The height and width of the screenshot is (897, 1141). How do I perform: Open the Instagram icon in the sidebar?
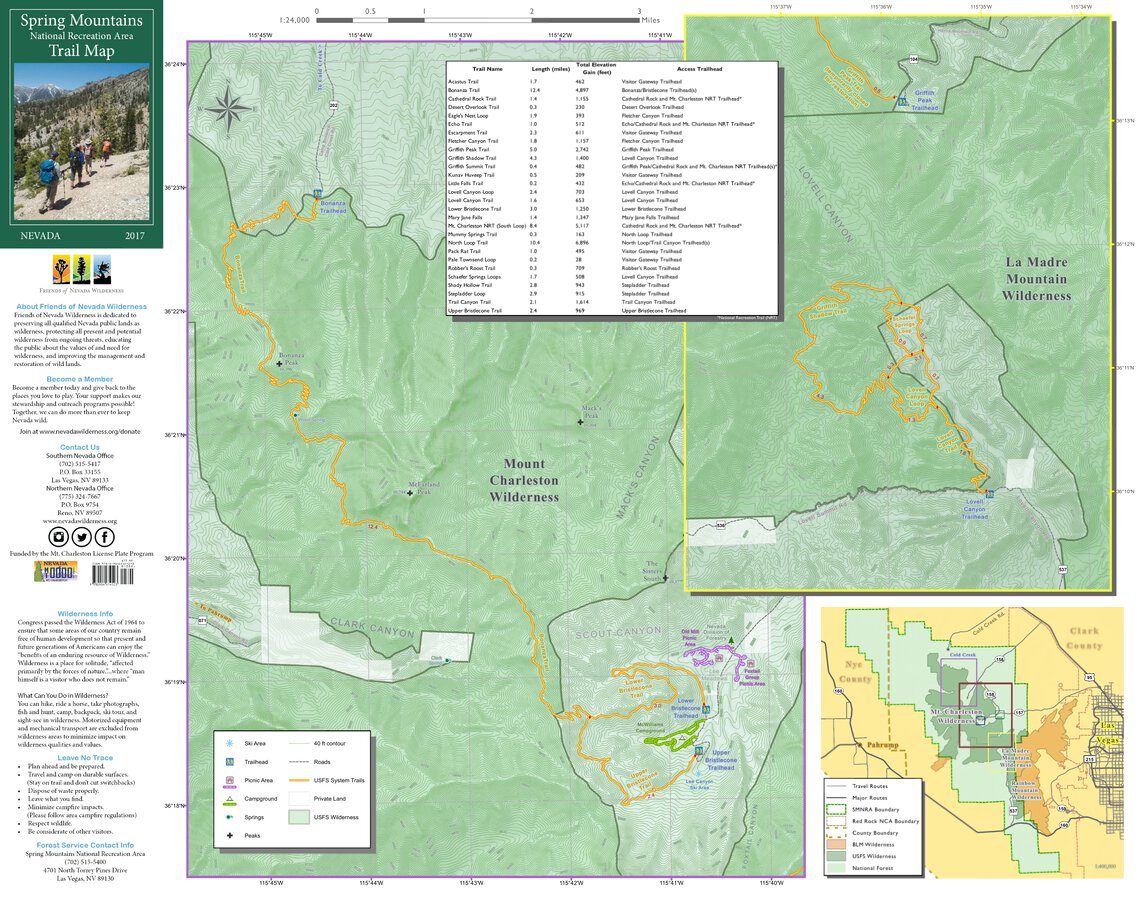click(x=60, y=537)
